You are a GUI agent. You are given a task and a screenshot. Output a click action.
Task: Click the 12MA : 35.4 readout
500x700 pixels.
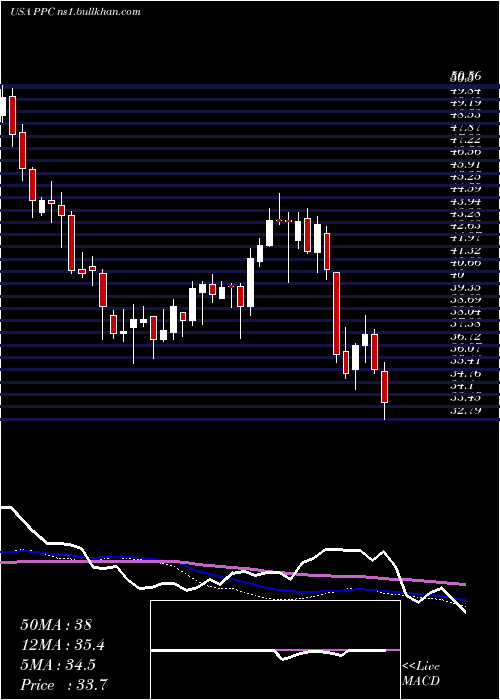pyautogui.click(x=65, y=645)
